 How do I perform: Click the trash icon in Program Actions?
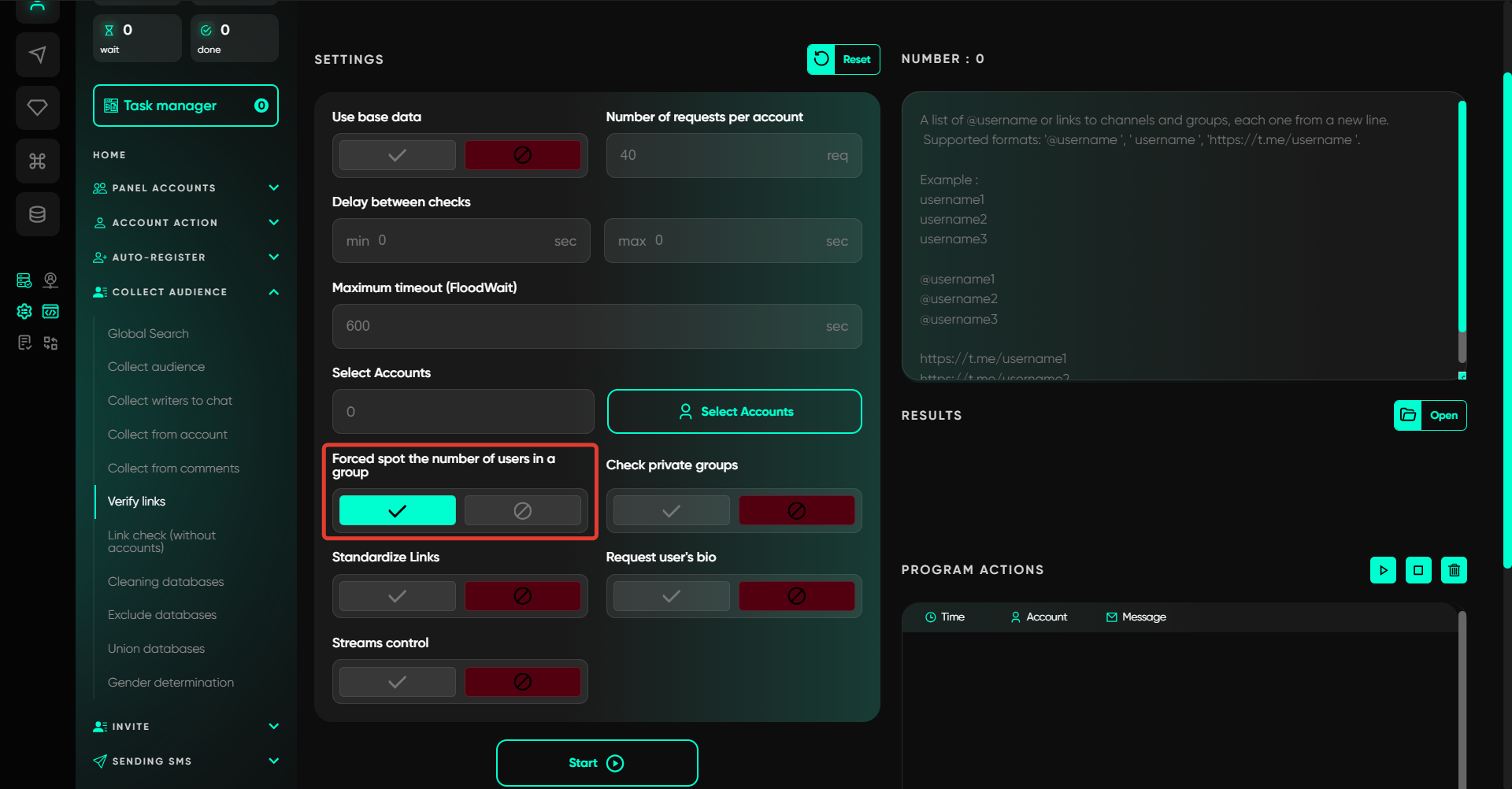coord(1454,570)
